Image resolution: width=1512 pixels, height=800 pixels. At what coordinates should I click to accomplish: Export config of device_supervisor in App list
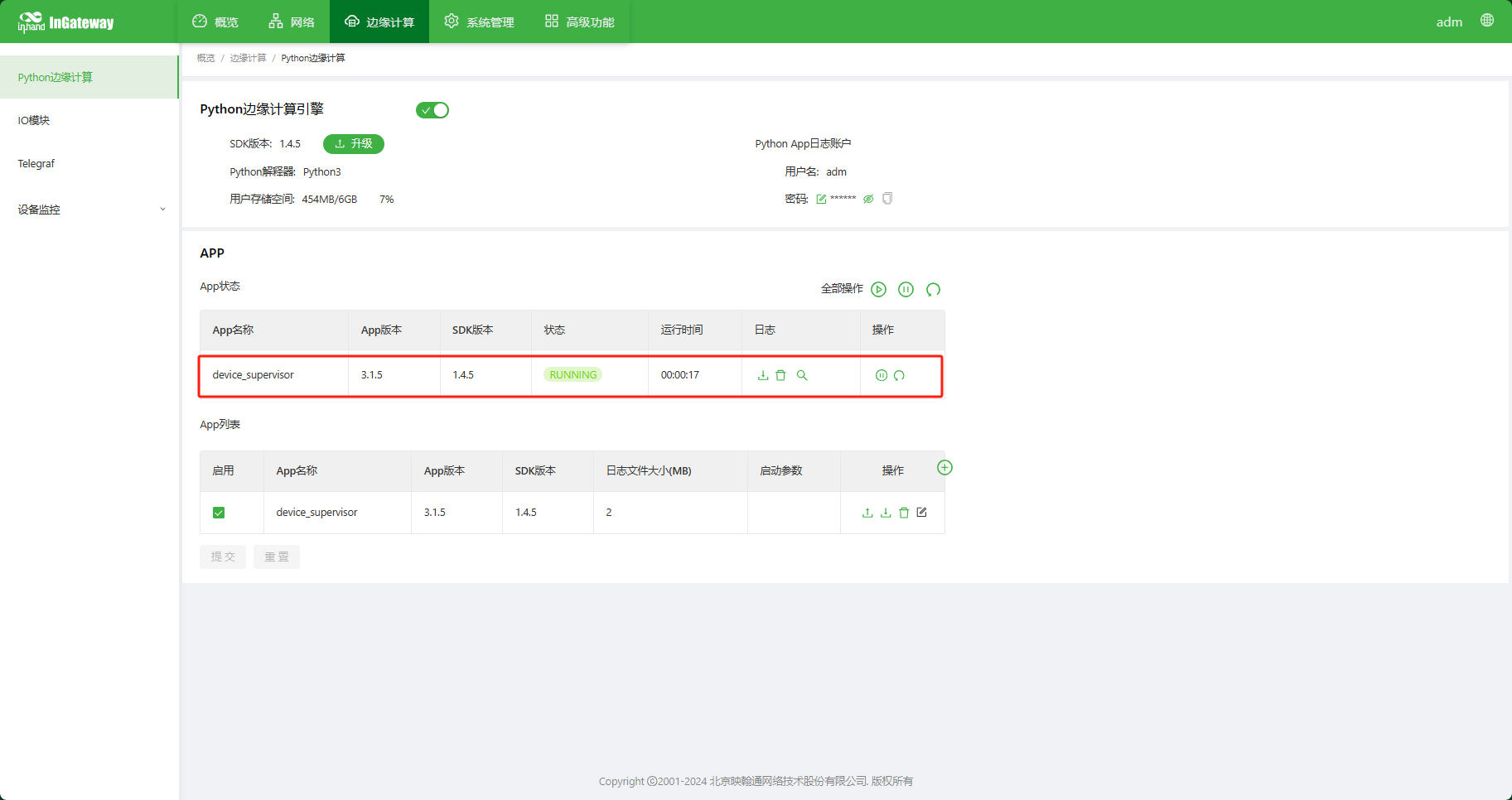pyautogui.click(x=886, y=513)
